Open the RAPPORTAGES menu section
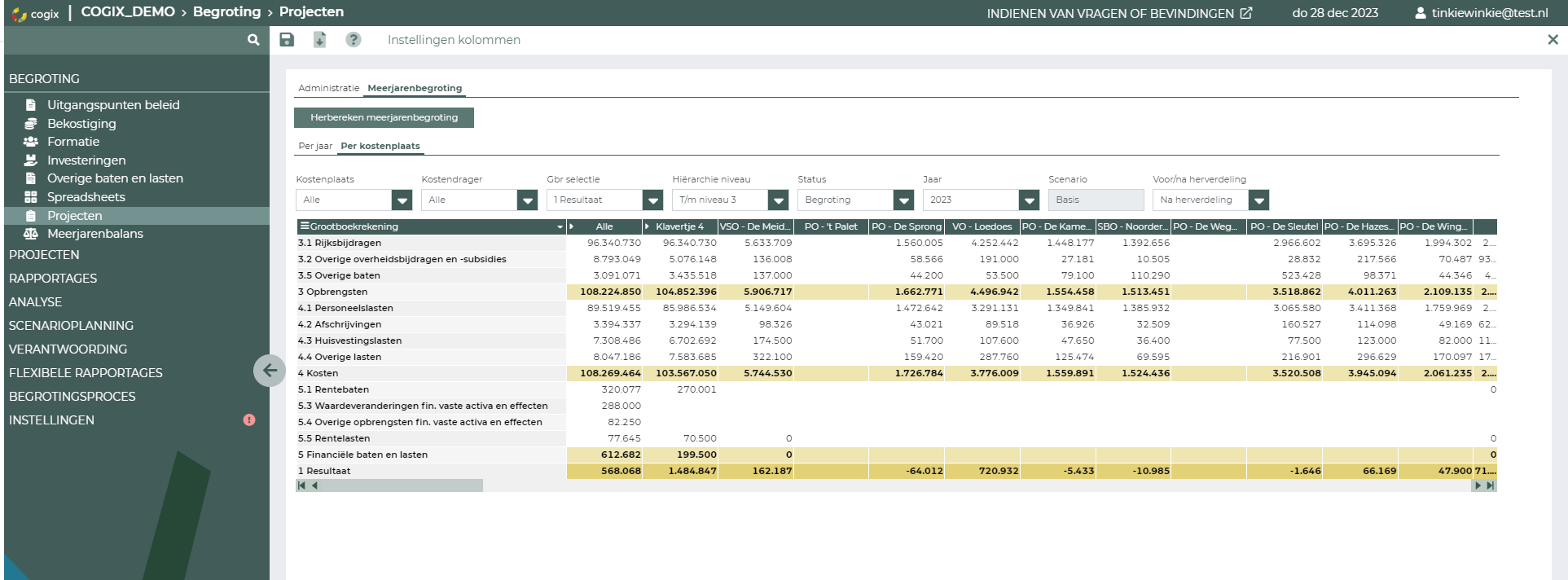This screenshot has height=580, width=1568. tap(53, 278)
